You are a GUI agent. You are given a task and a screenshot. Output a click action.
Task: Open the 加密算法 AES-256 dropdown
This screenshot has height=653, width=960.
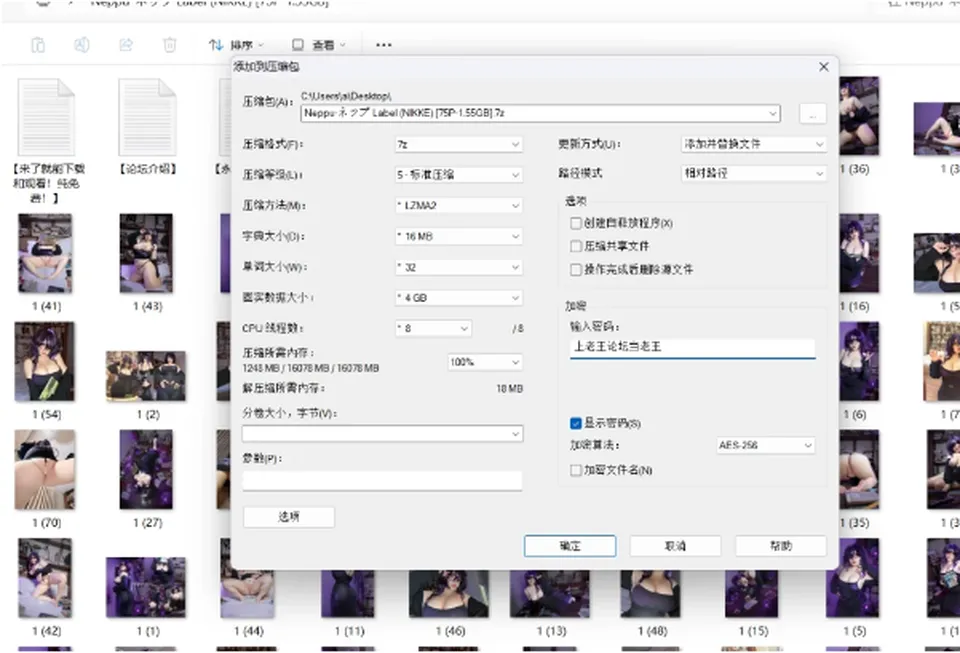(x=765, y=446)
